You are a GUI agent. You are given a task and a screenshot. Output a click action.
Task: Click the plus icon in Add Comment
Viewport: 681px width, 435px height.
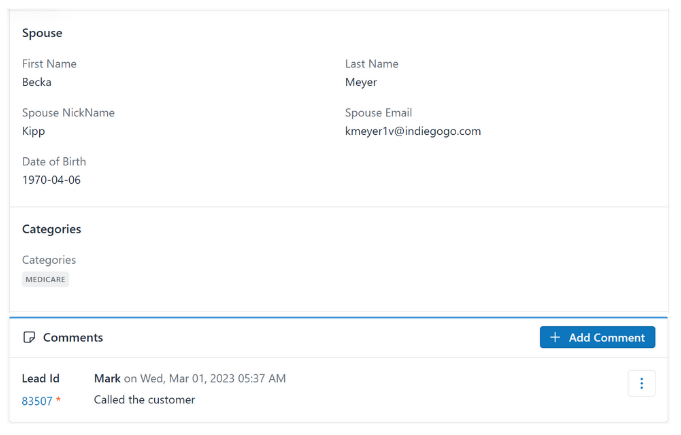[555, 337]
